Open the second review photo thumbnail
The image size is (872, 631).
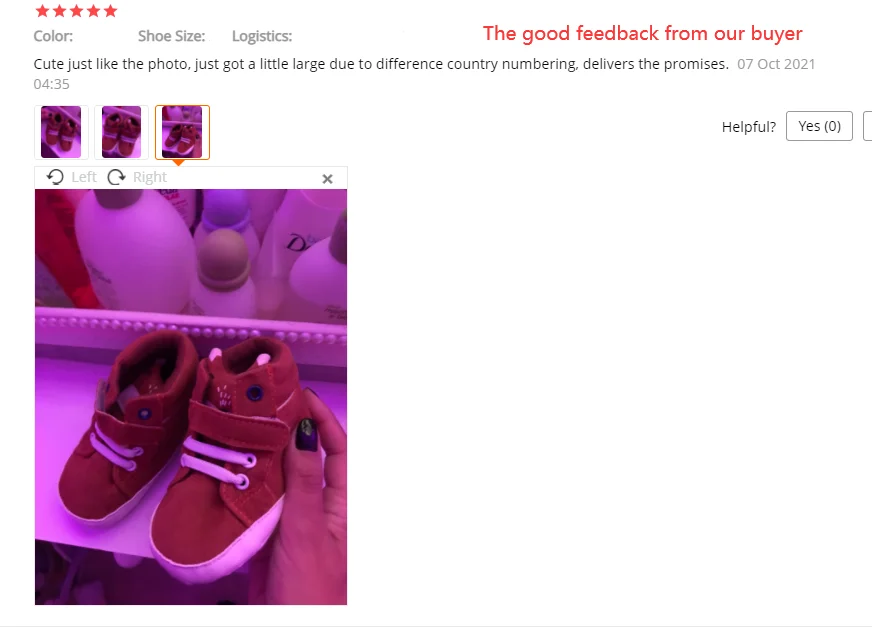pos(121,132)
